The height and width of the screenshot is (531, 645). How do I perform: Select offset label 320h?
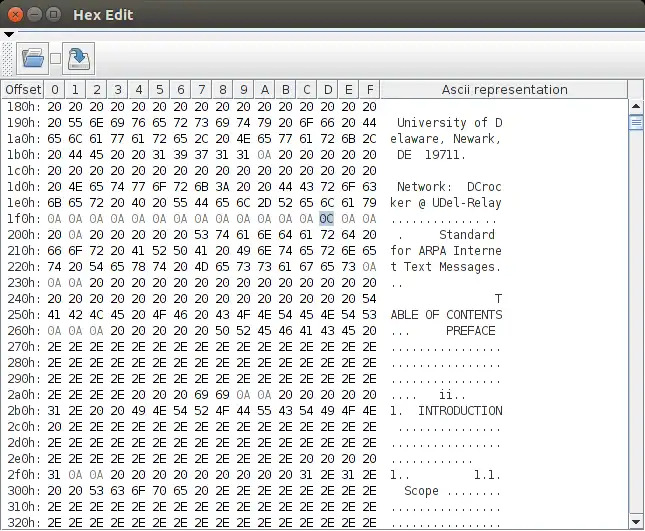pyautogui.click(x=24, y=523)
